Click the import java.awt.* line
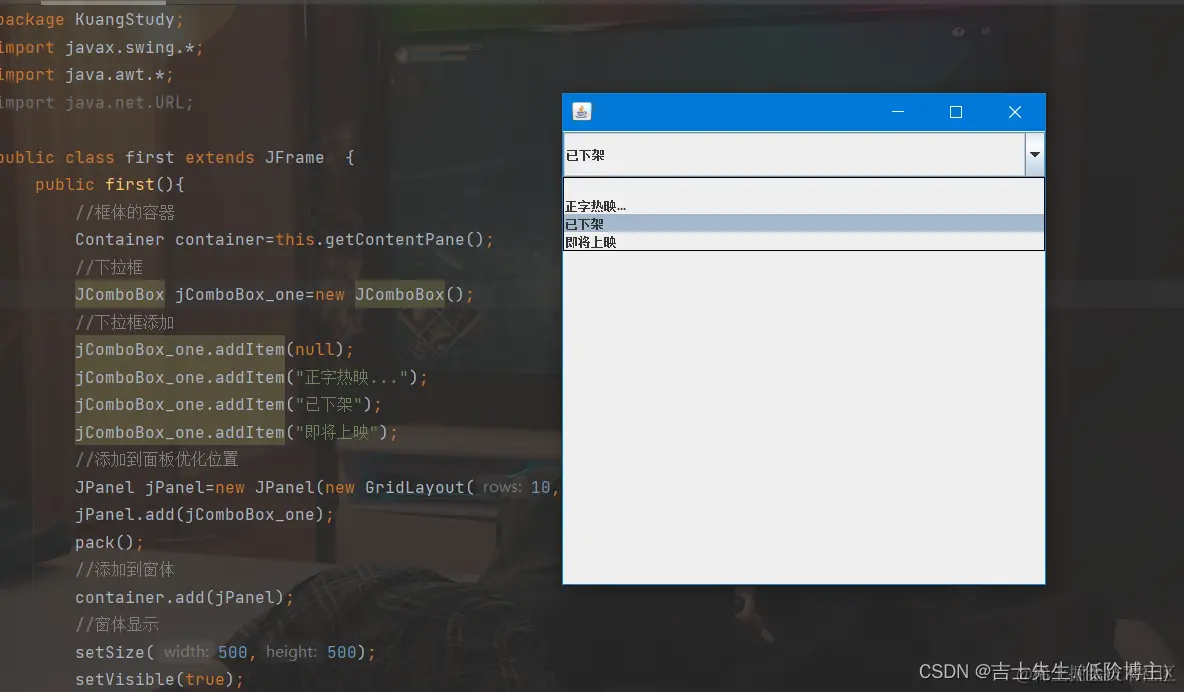 pos(86,75)
